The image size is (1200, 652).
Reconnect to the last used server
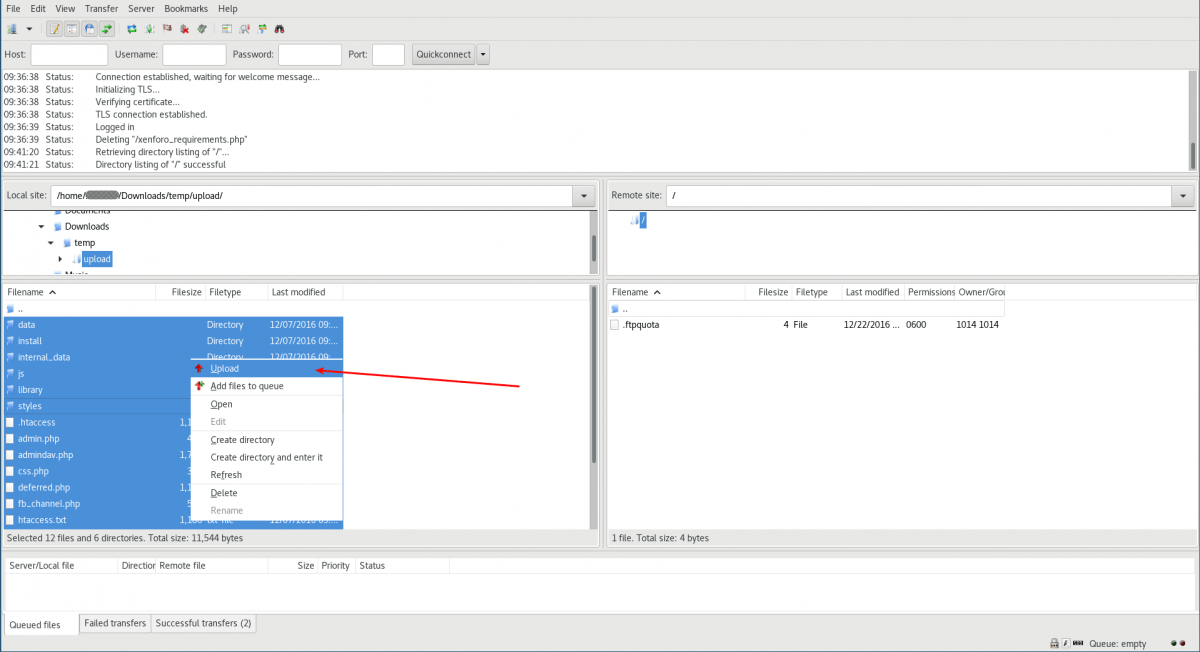(x=201, y=28)
